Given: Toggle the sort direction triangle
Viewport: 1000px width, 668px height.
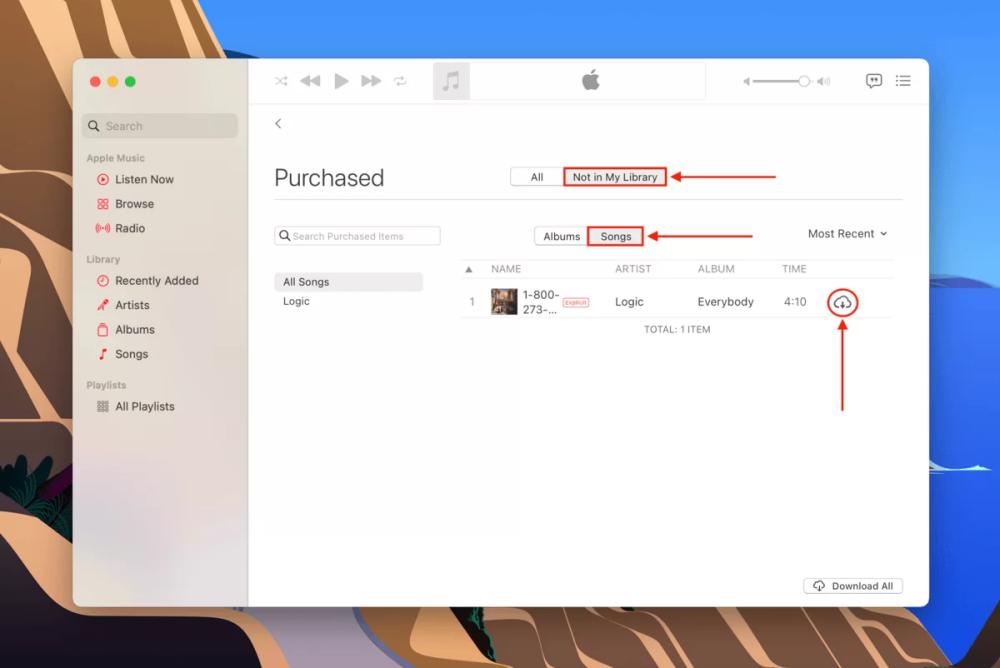Looking at the screenshot, I should click(469, 269).
